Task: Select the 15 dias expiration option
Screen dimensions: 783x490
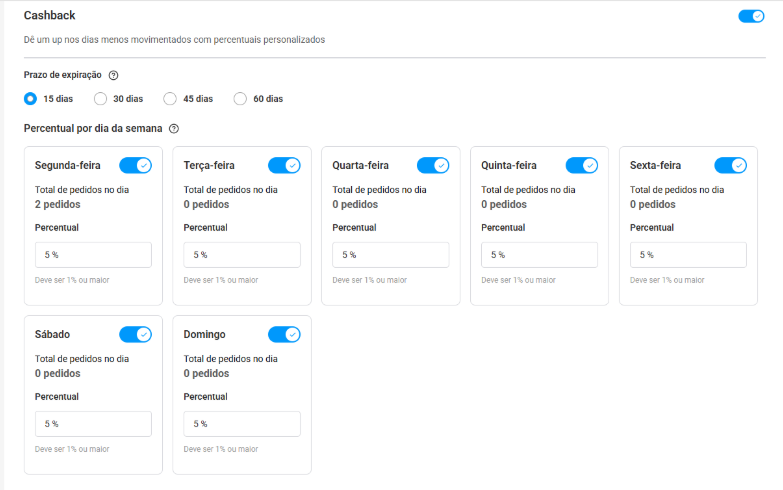Action: [x=31, y=99]
